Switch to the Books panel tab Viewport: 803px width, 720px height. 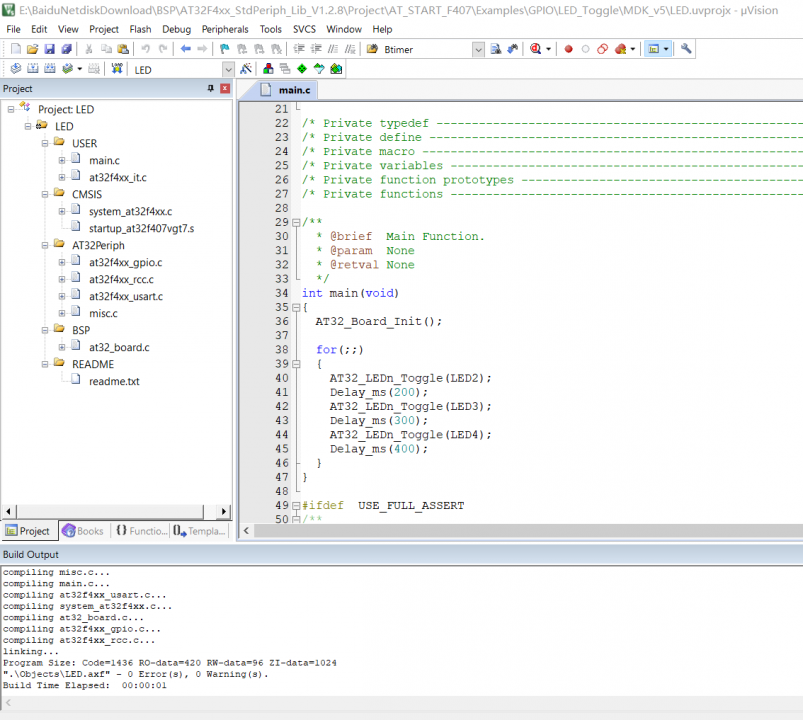point(83,531)
